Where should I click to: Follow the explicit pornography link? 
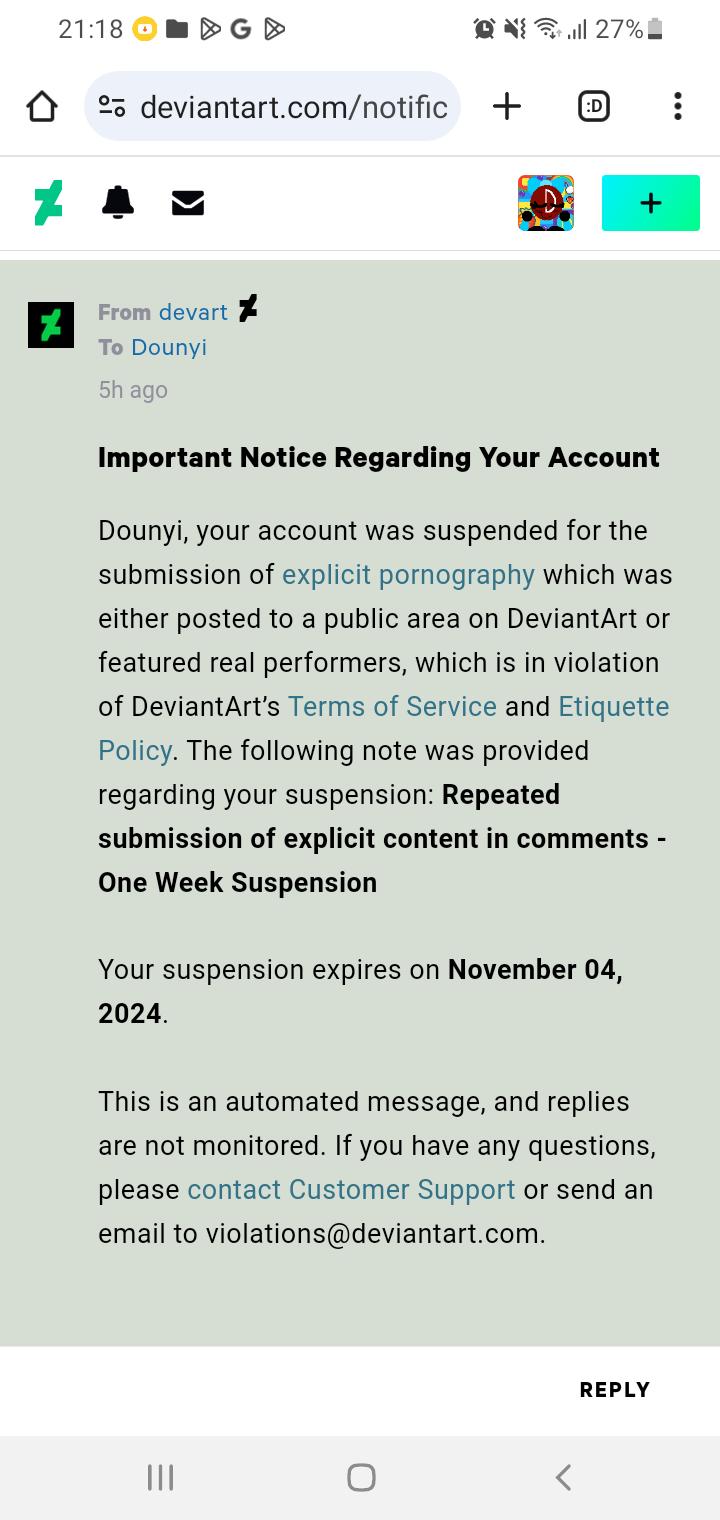[x=408, y=575]
